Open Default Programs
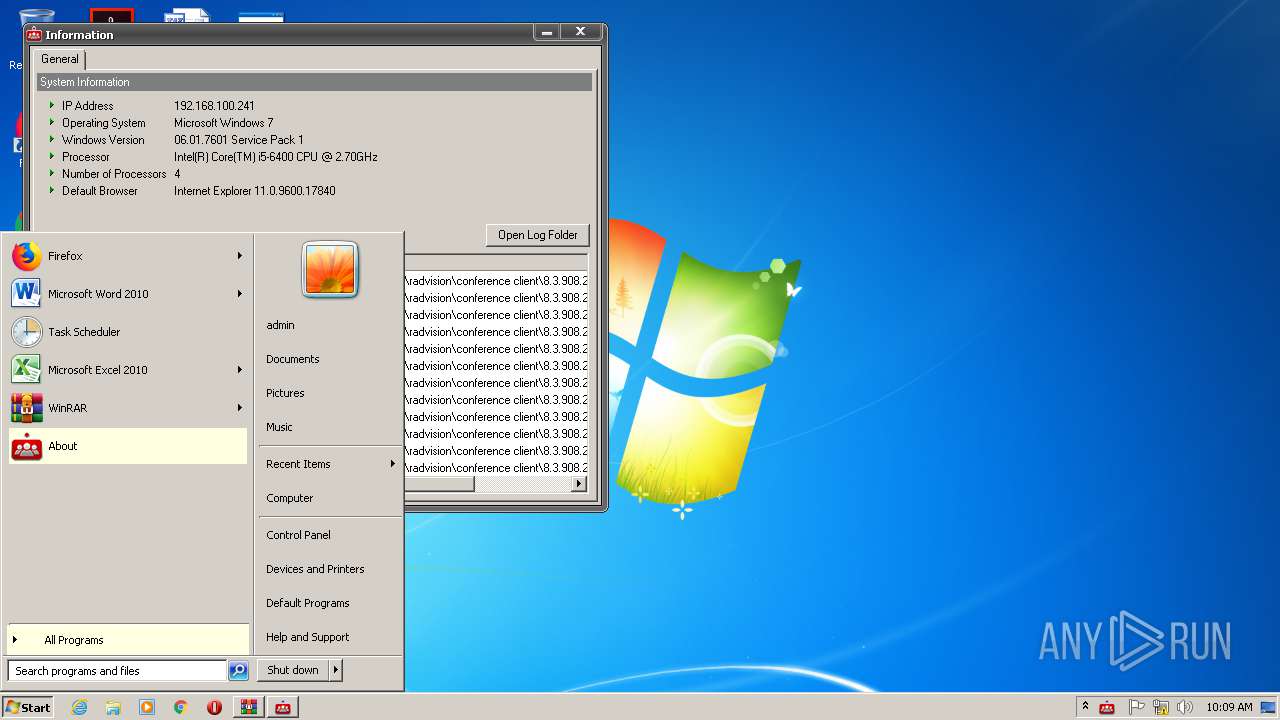 coord(308,603)
